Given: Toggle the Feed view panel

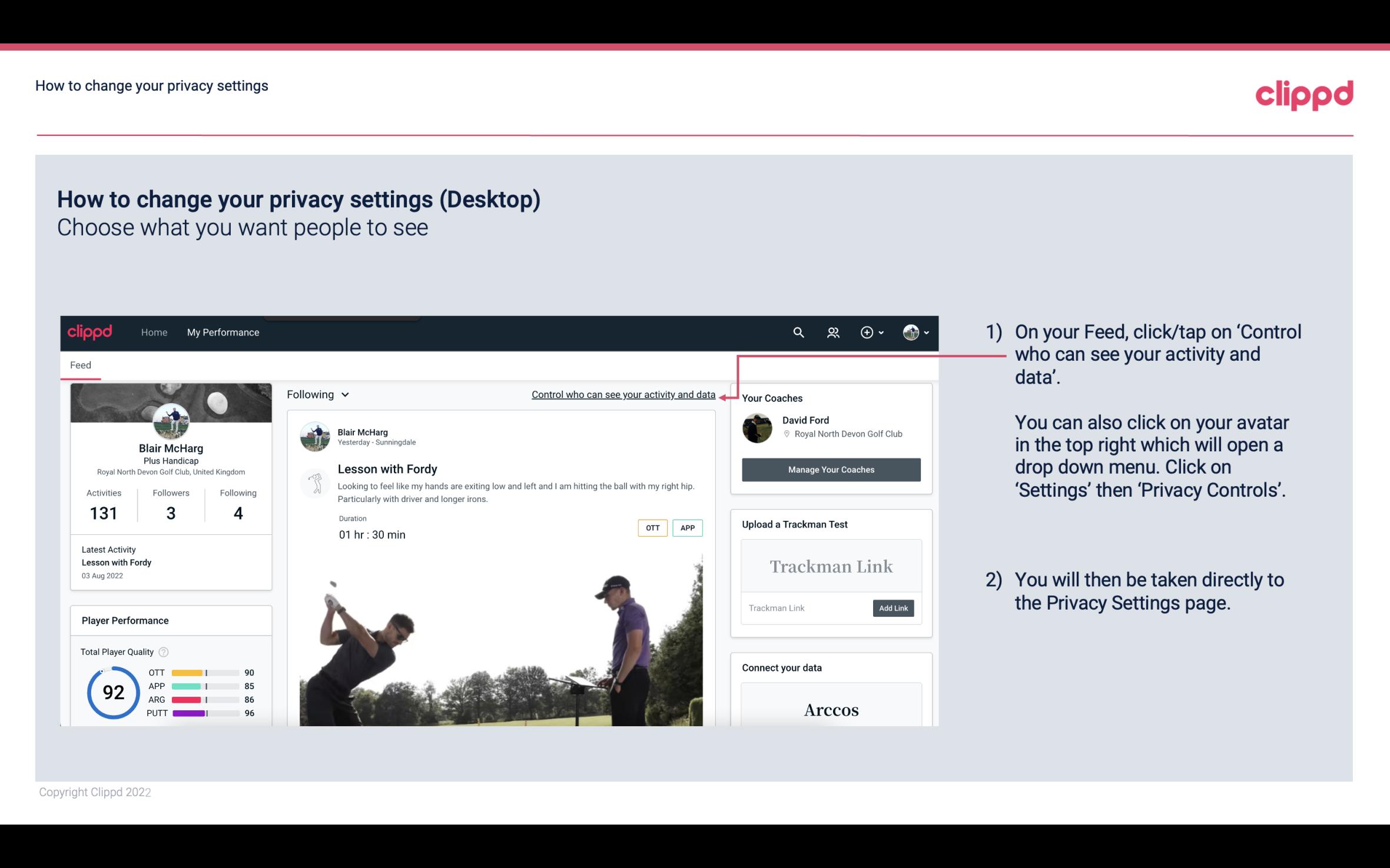Looking at the screenshot, I should pos(80,365).
